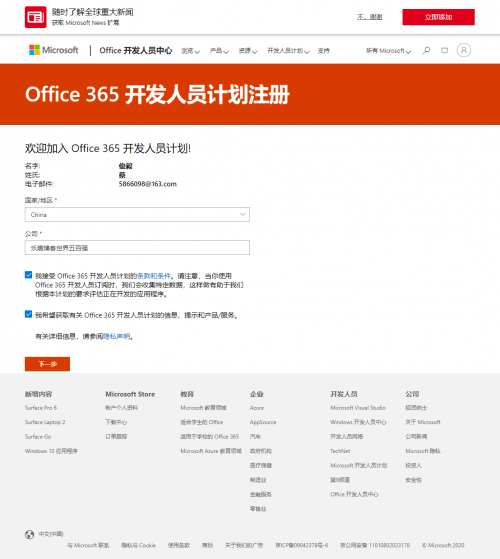This screenshot has width=500, height=559.
Task: Open search with the magnifier icon
Action: tap(426, 51)
